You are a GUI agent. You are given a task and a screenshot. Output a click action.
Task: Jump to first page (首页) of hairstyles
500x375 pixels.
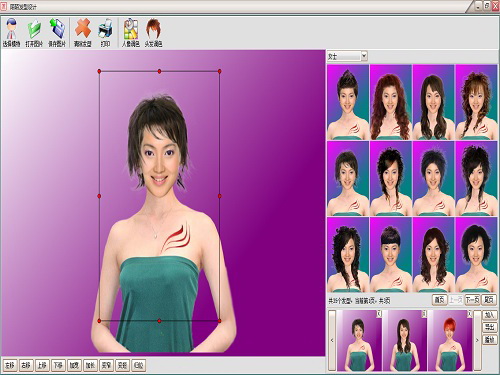[x=439, y=300]
